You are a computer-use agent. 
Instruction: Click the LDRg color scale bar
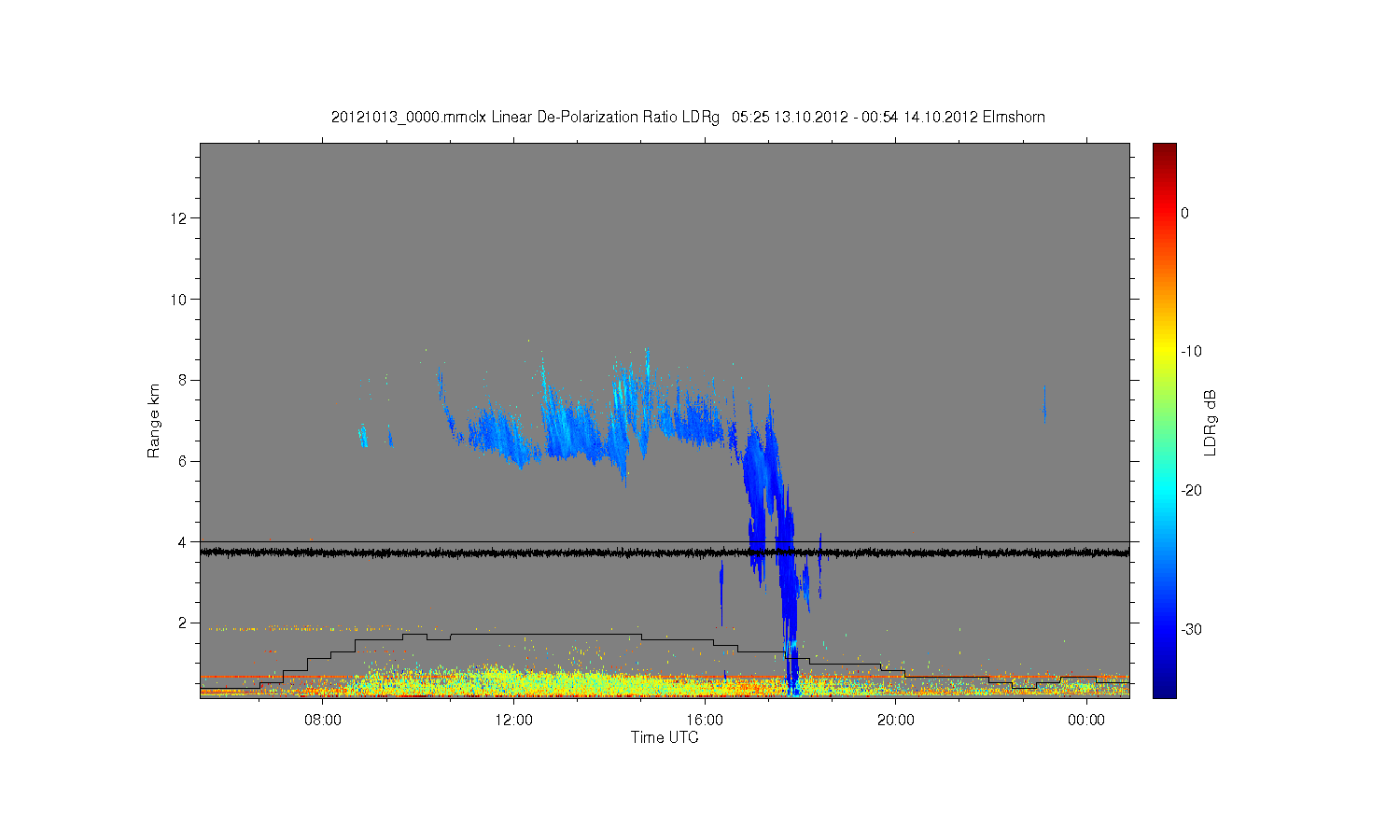click(x=1165, y=420)
